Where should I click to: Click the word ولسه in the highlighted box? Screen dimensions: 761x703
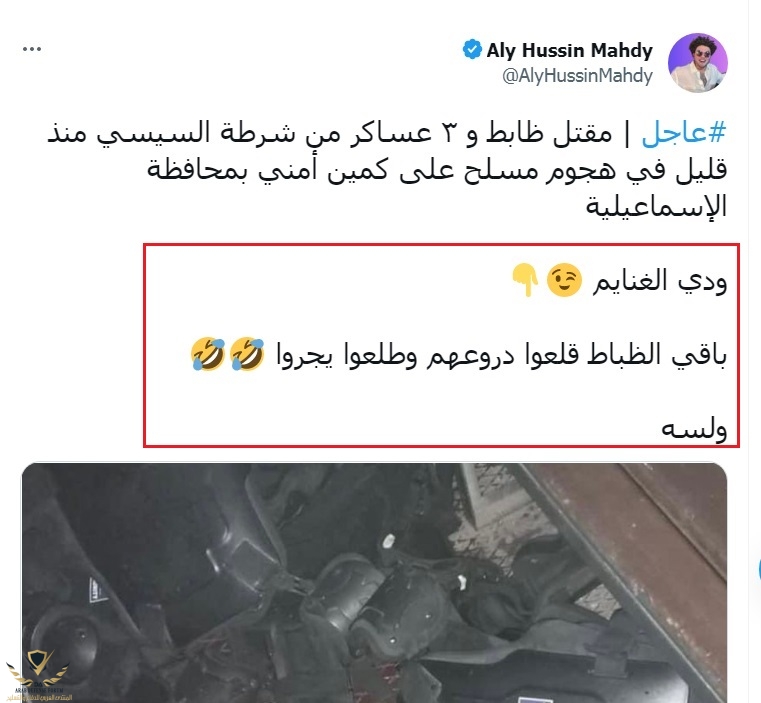pyautogui.click(x=694, y=429)
